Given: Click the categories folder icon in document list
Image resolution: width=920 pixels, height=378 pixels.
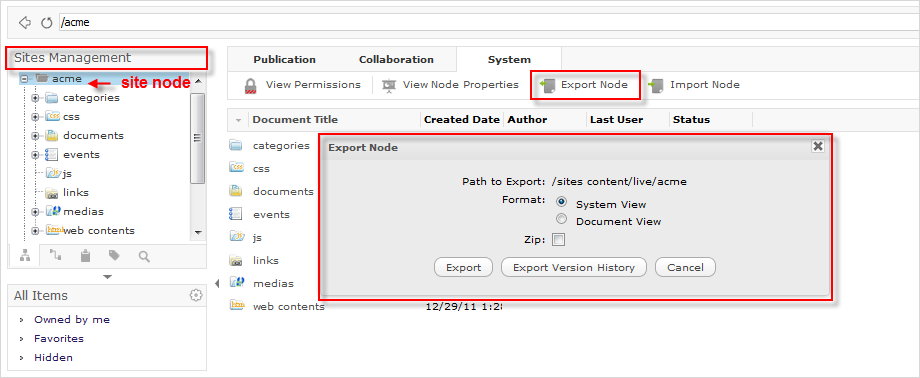Looking at the screenshot, I should (x=236, y=145).
